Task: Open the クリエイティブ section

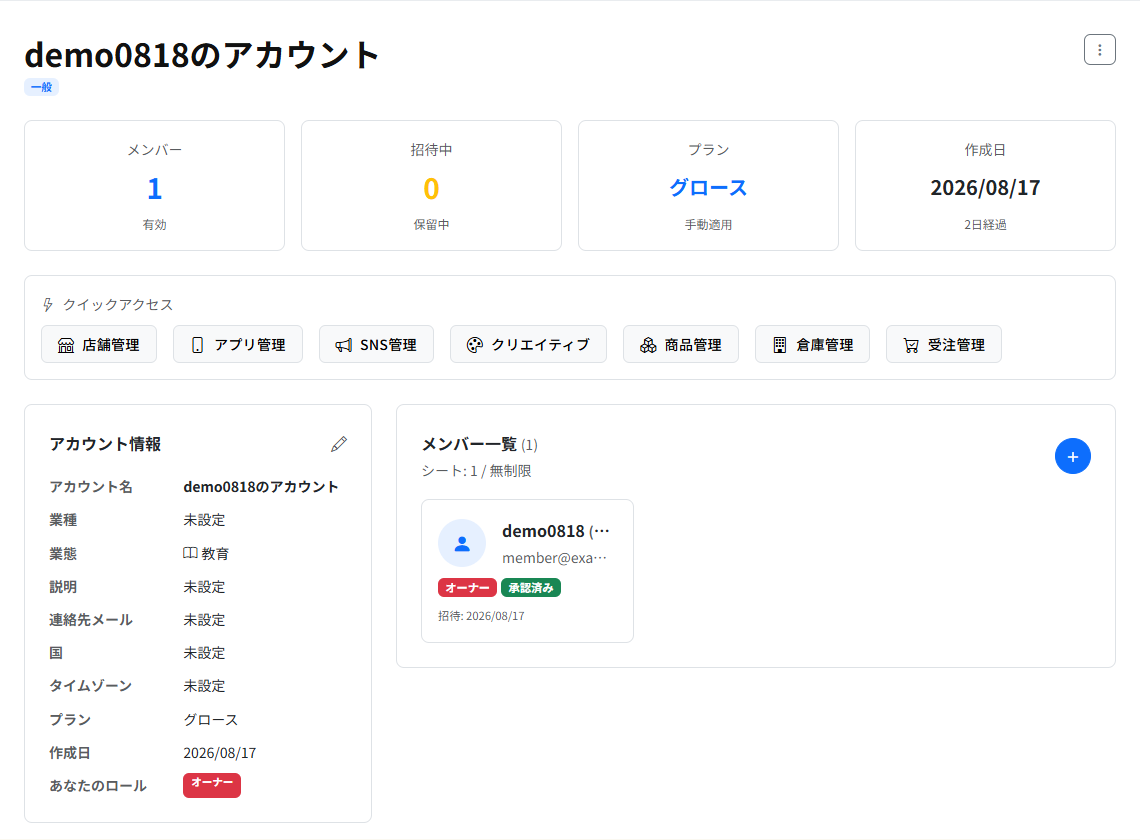Action: click(x=529, y=345)
